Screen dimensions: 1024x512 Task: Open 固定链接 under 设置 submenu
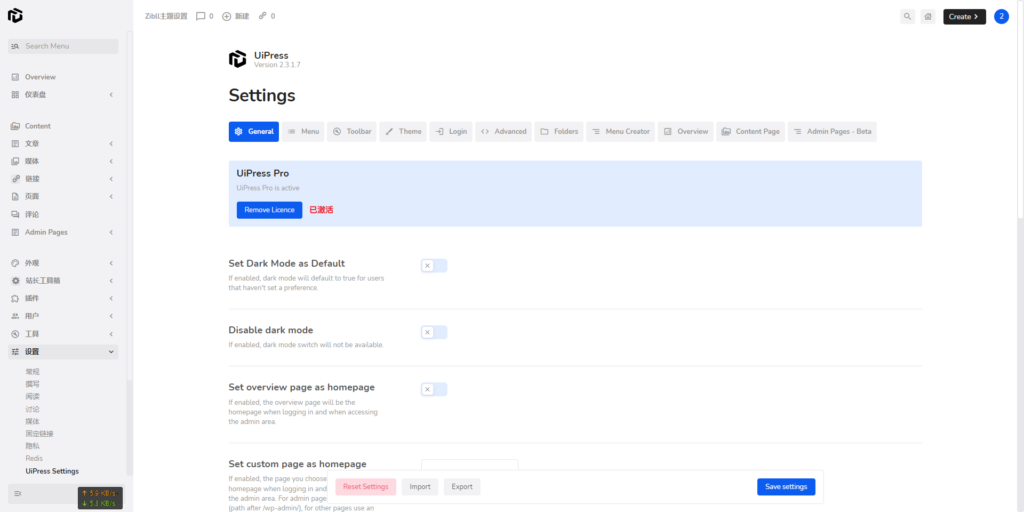[x=39, y=434]
